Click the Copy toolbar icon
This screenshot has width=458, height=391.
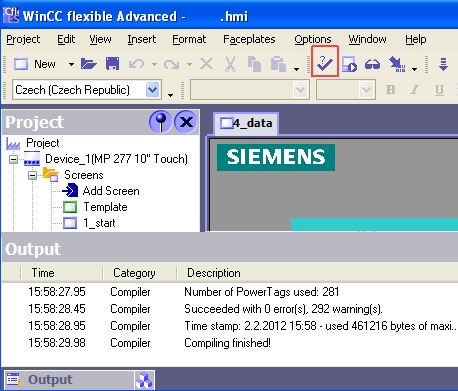tap(254, 64)
